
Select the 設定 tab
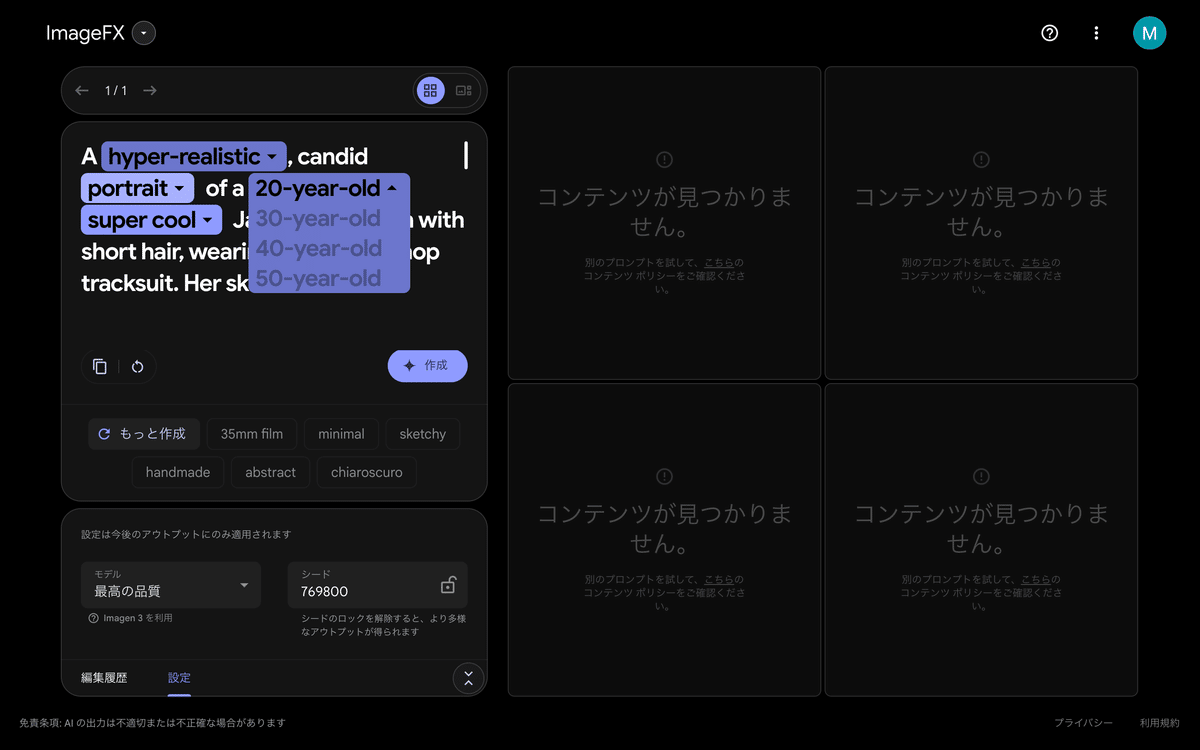(x=178, y=677)
